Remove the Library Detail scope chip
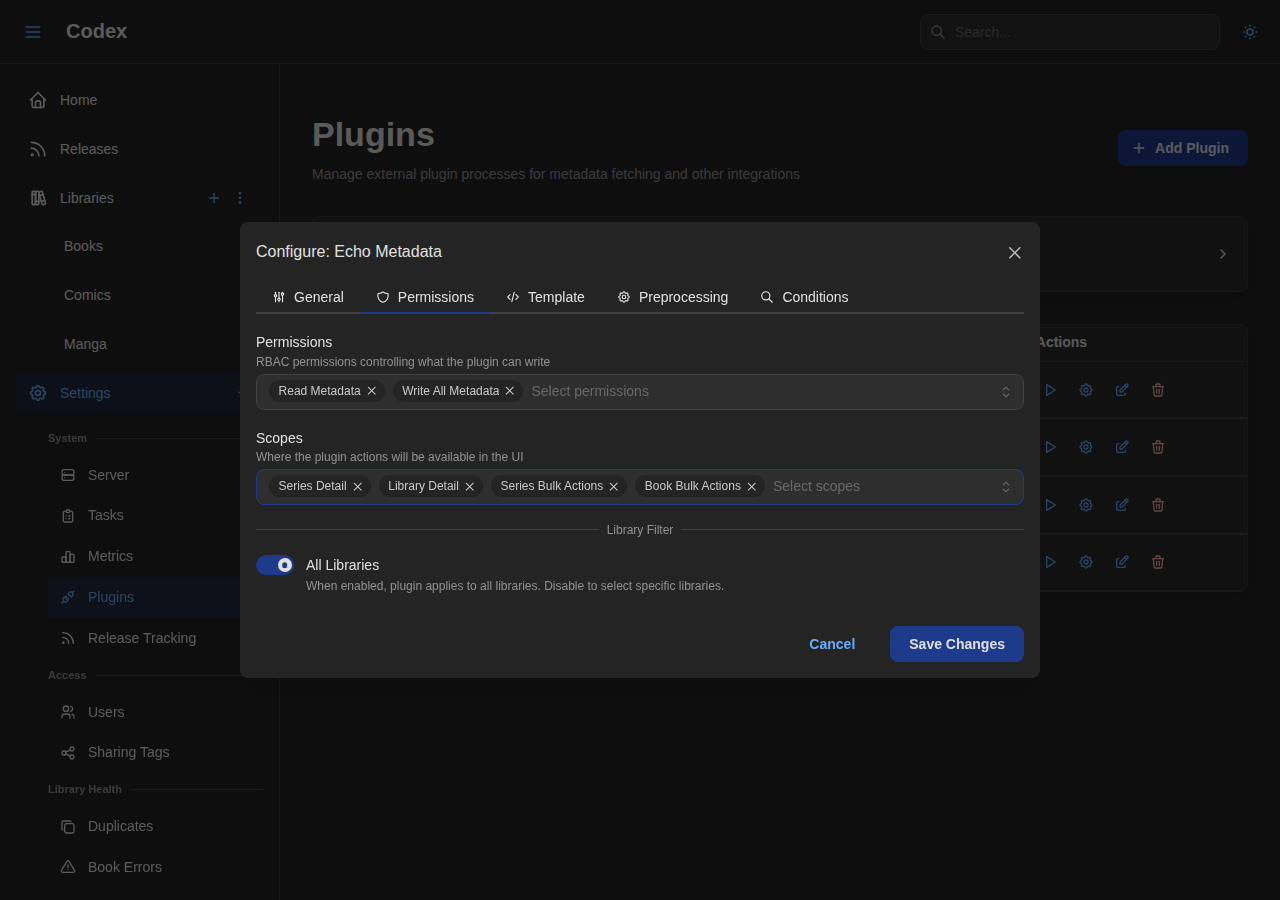 pyautogui.click(x=470, y=486)
